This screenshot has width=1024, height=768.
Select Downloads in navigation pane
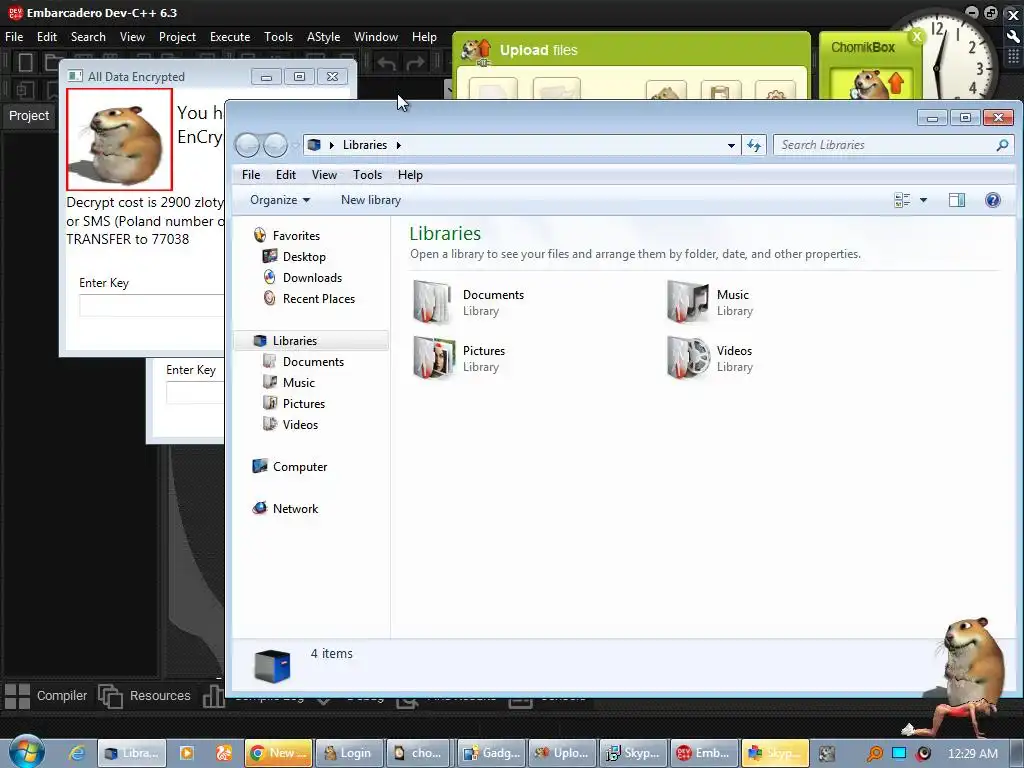[312, 278]
